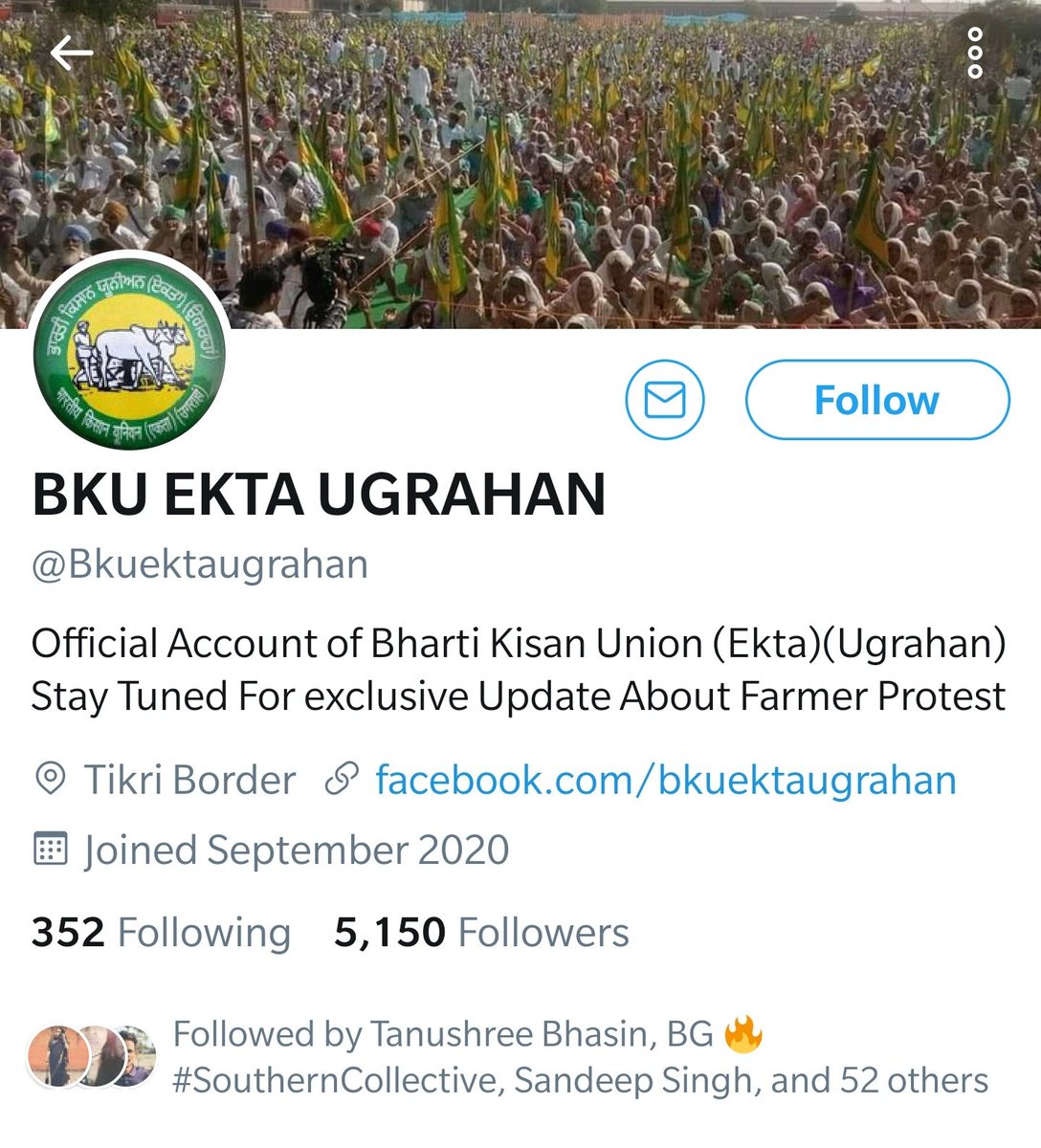Viewport: 1041px width, 1148px height.
Task: Tap the leftmost mutual follower avatar
Action: pos(58,1057)
